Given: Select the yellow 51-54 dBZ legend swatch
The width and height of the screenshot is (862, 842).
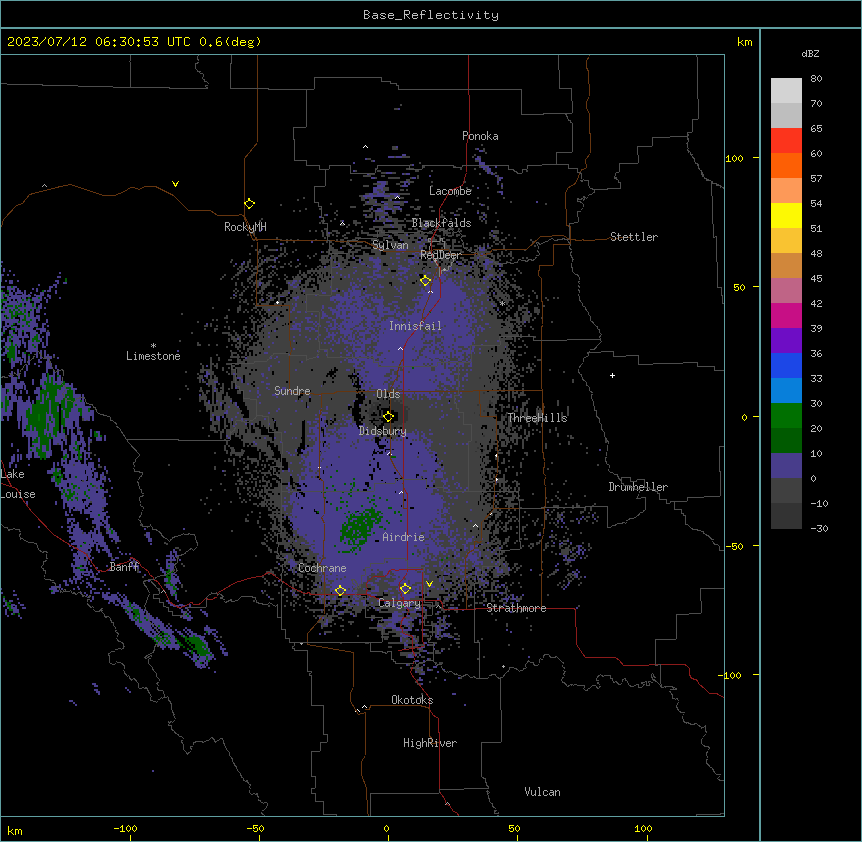Looking at the screenshot, I should (786, 215).
